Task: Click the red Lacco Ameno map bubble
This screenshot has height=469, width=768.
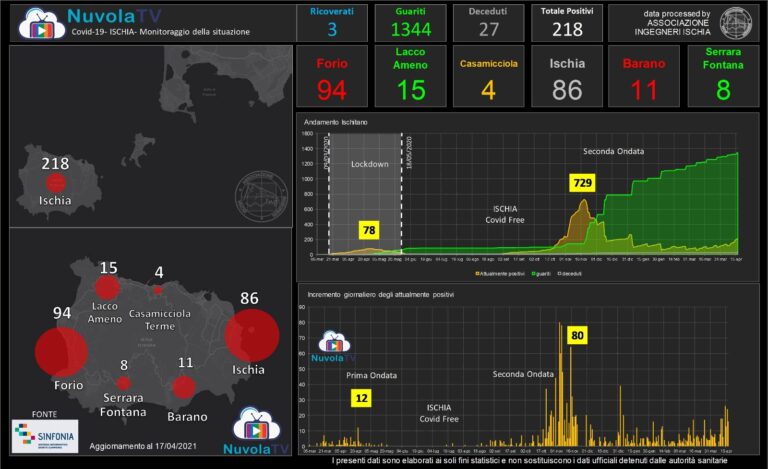Action: (107, 289)
